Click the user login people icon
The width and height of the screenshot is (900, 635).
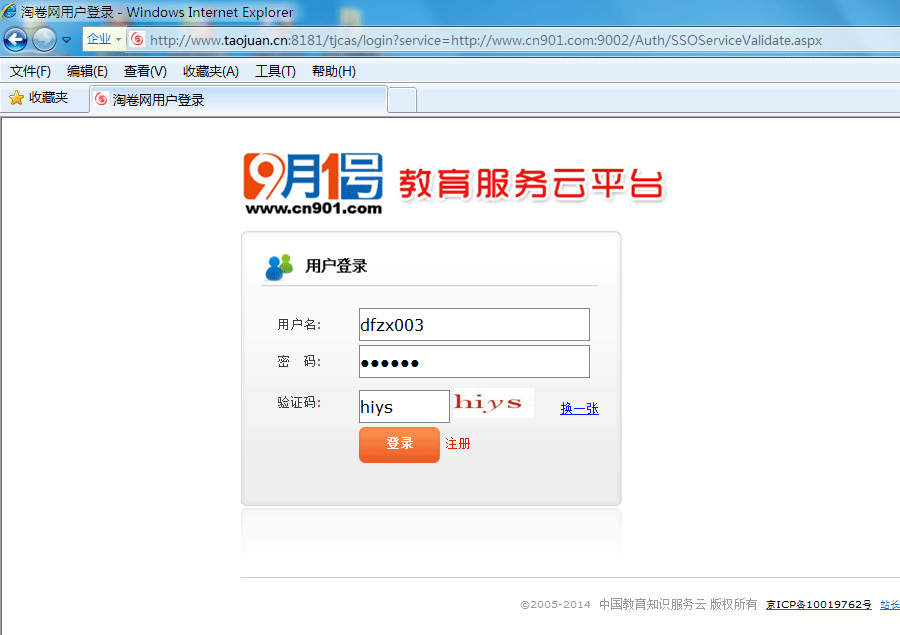coord(279,267)
